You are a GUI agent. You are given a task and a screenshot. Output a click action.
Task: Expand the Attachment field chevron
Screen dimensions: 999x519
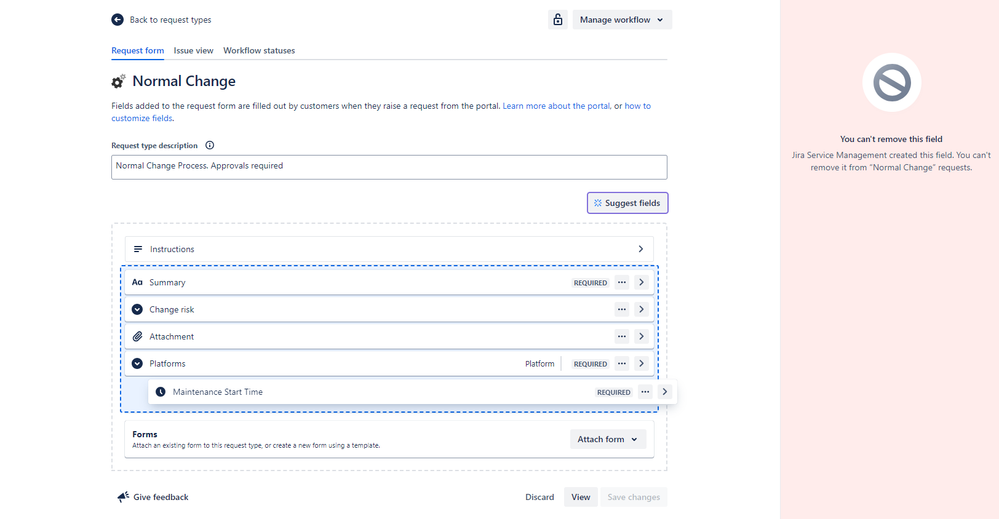[x=642, y=336]
